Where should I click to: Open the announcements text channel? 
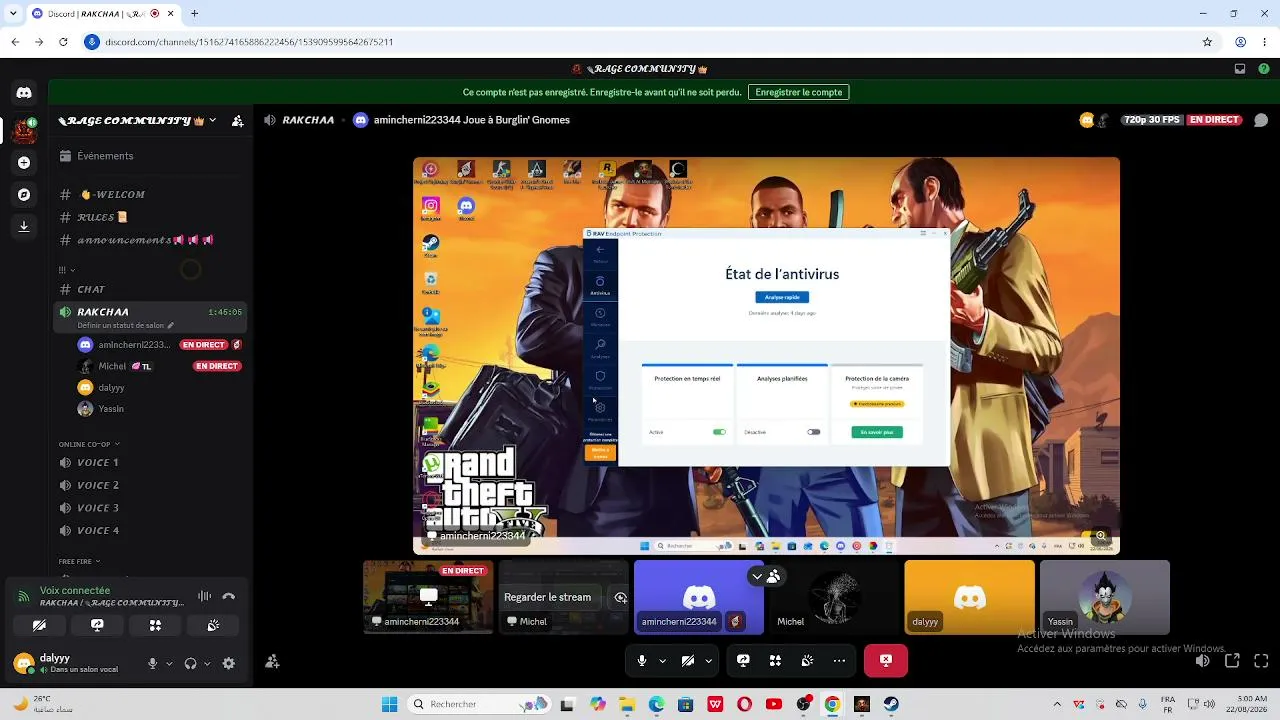point(150,240)
